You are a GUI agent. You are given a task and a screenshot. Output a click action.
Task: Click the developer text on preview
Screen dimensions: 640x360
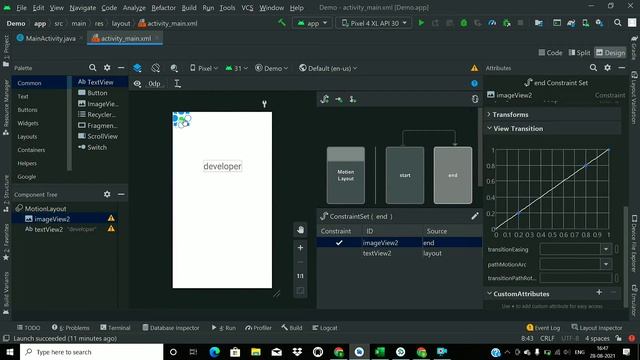pos(222,166)
